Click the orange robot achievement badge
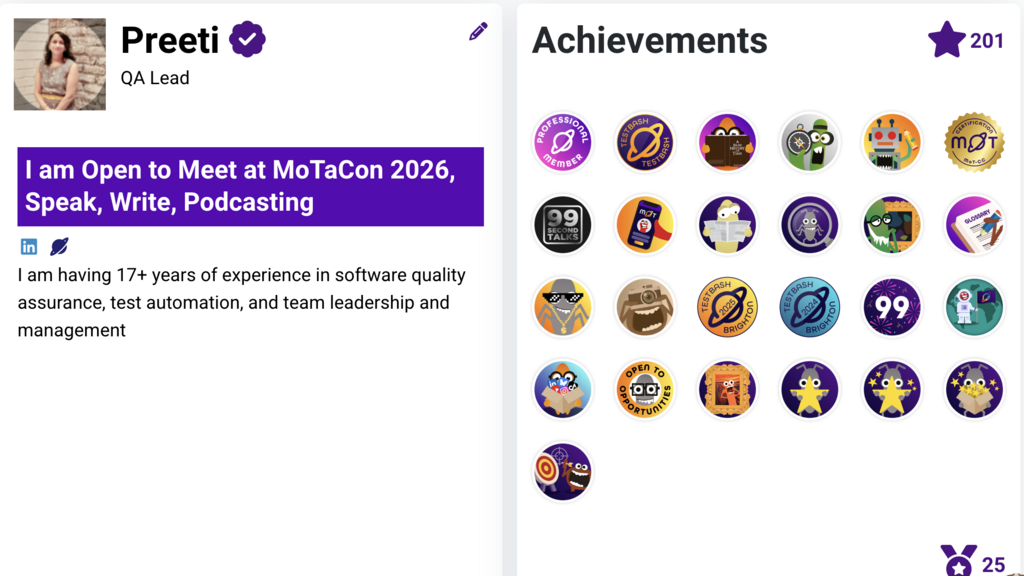 pos(891,143)
